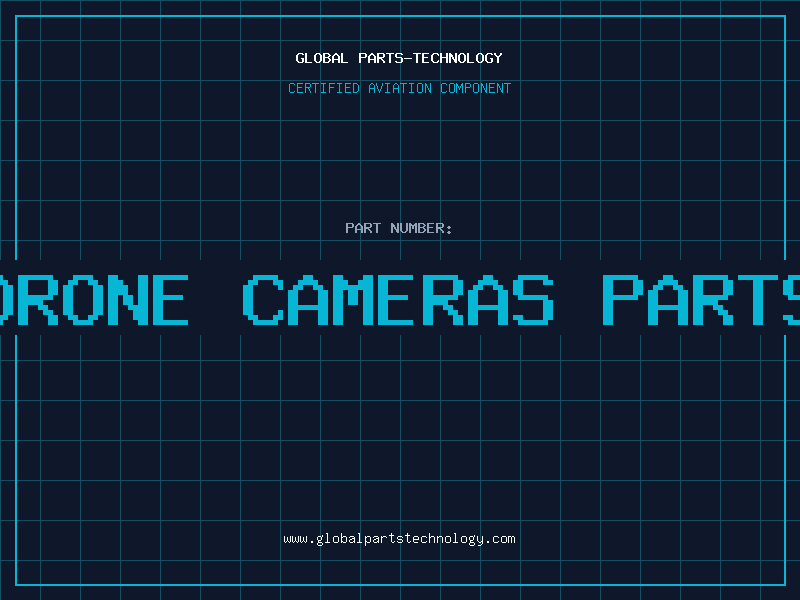Click the large 'CAMERAS' word

pyautogui.click(x=398, y=300)
